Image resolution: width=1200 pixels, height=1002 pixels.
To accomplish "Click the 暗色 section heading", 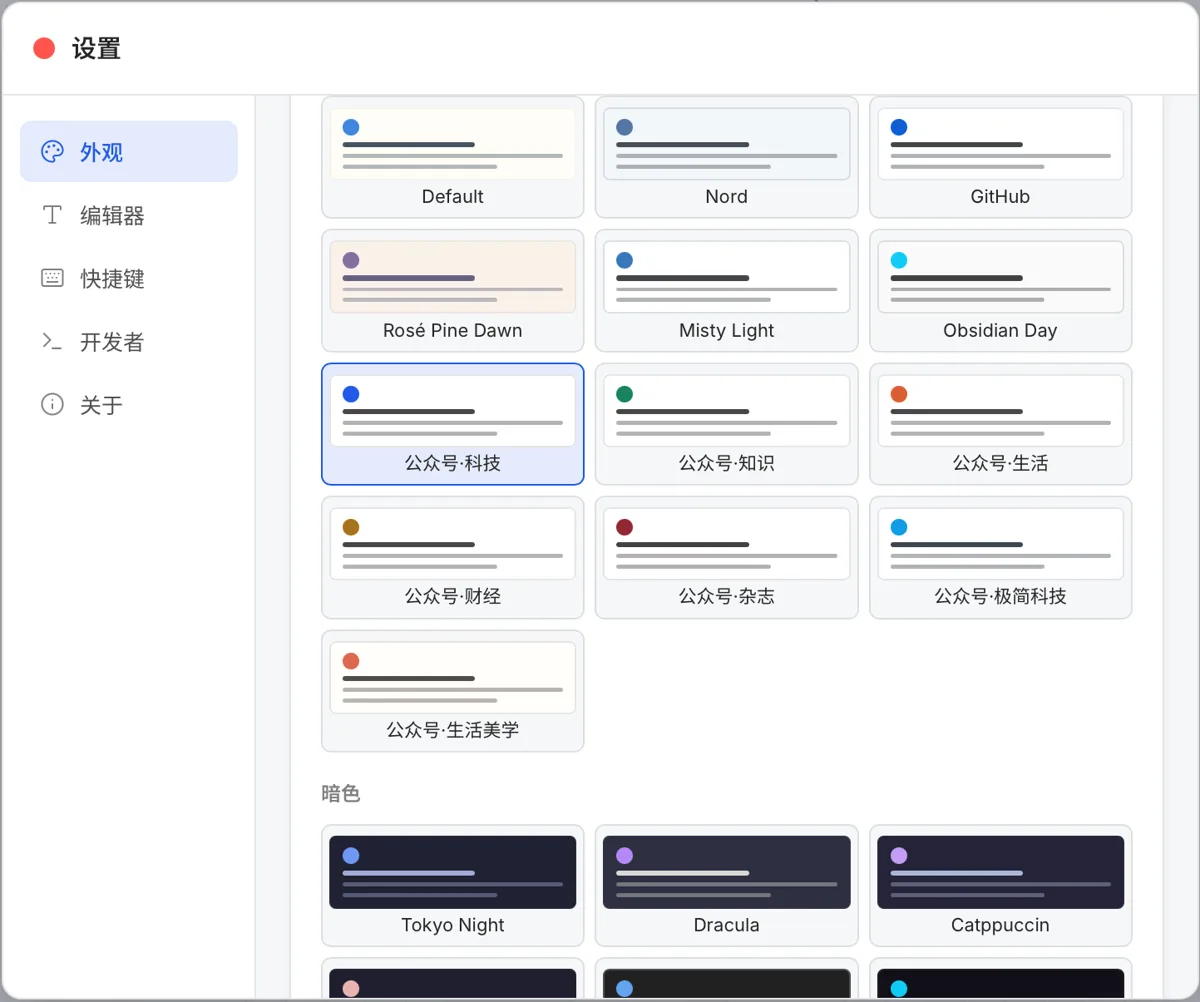I will (x=341, y=793).
